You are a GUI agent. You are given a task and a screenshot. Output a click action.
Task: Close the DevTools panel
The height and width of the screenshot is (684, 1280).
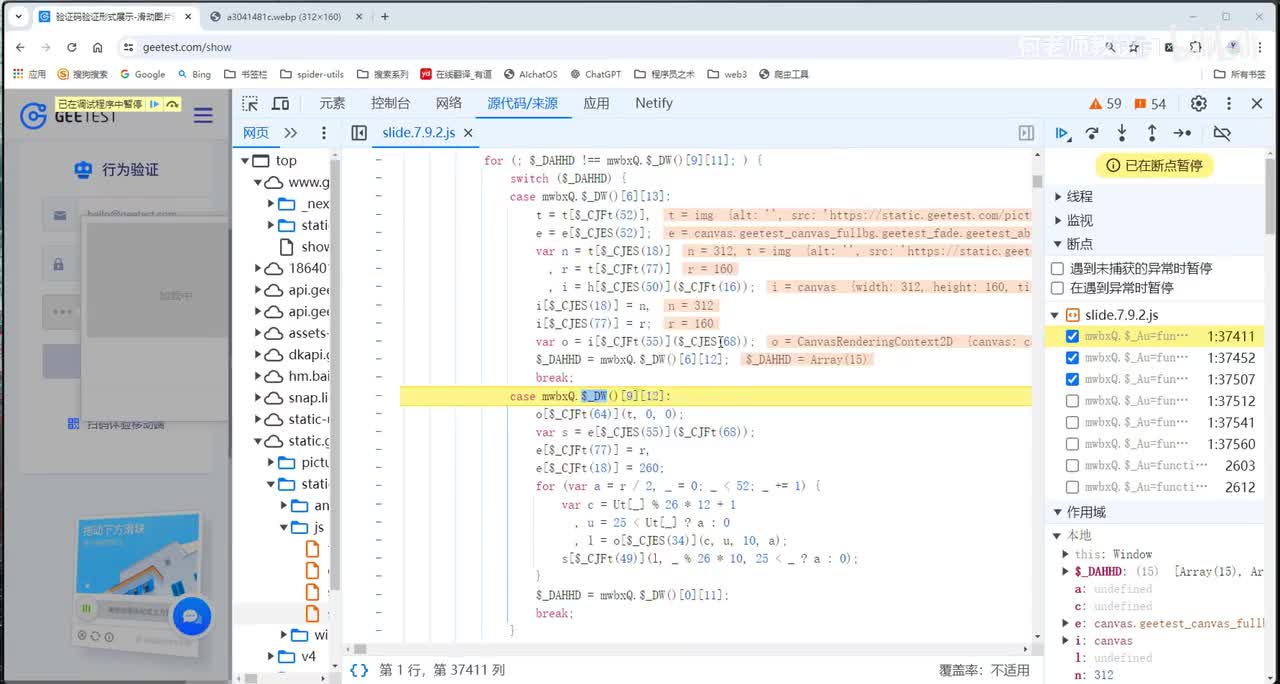coord(1257,103)
